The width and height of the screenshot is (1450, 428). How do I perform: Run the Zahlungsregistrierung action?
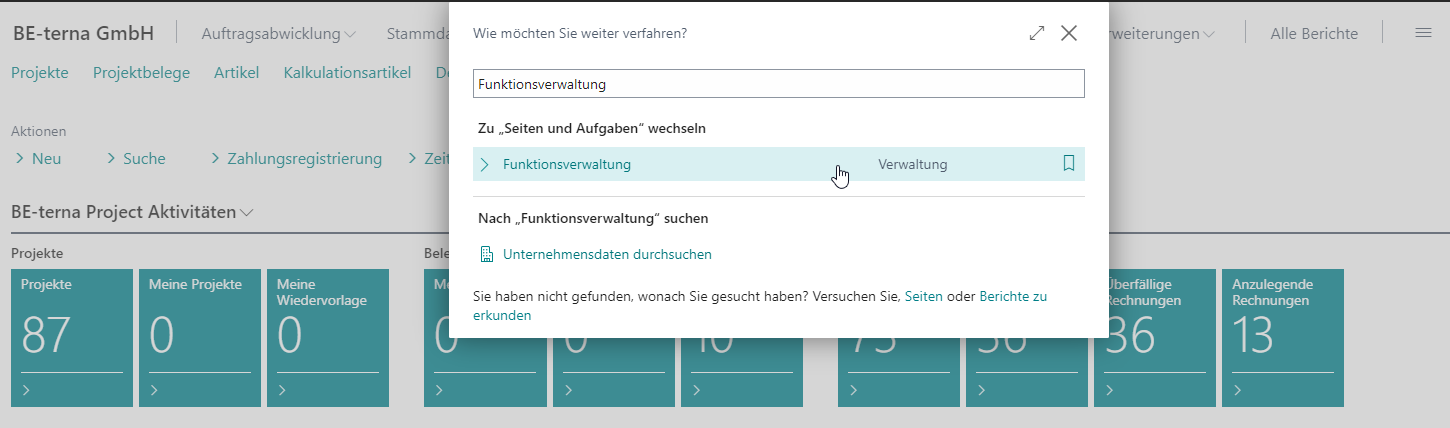[x=304, y=158]
